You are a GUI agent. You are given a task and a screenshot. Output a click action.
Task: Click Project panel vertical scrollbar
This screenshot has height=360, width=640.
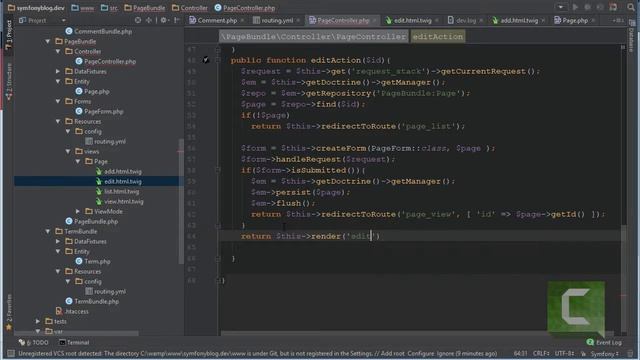(x=181, y=202)
